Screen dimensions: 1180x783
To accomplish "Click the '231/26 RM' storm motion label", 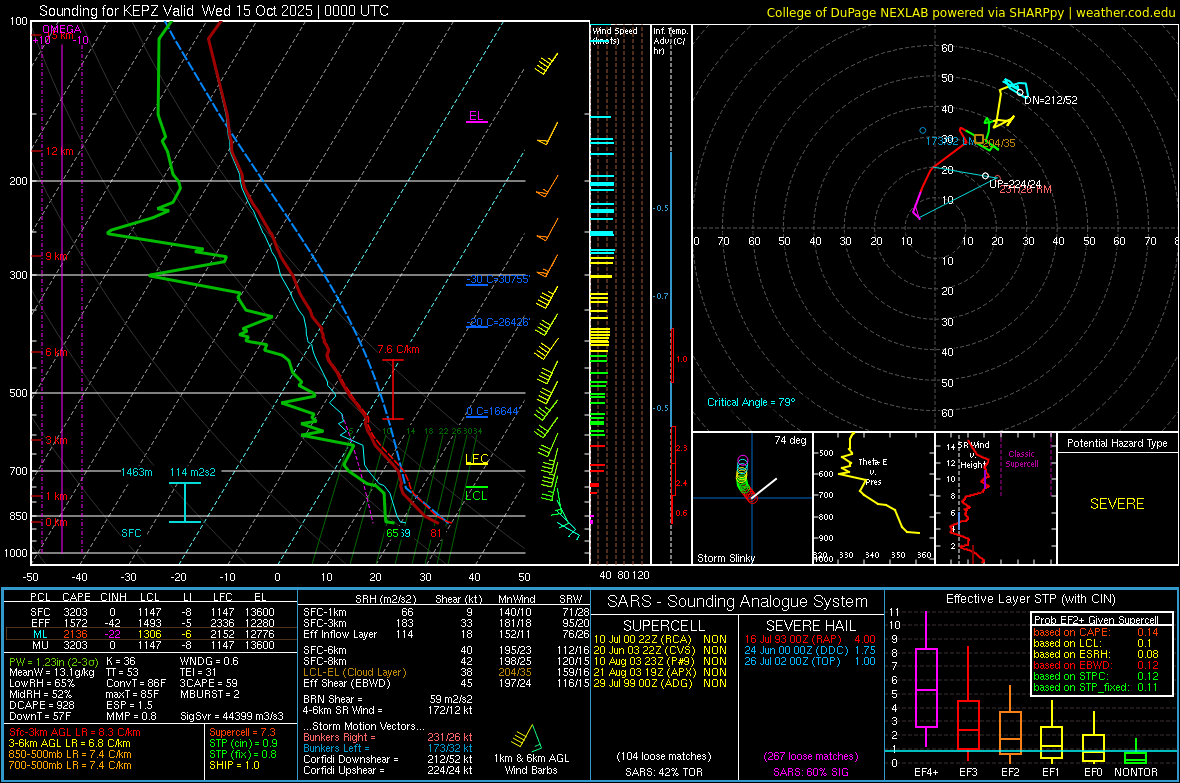I will 1026,190.
